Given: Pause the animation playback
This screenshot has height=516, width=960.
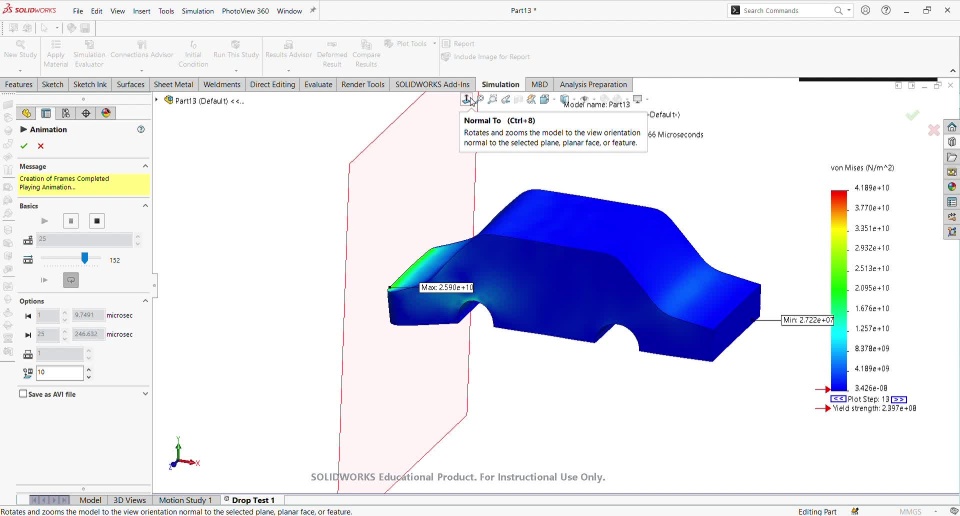Looking at the screenshot, I should pos(70,221).
